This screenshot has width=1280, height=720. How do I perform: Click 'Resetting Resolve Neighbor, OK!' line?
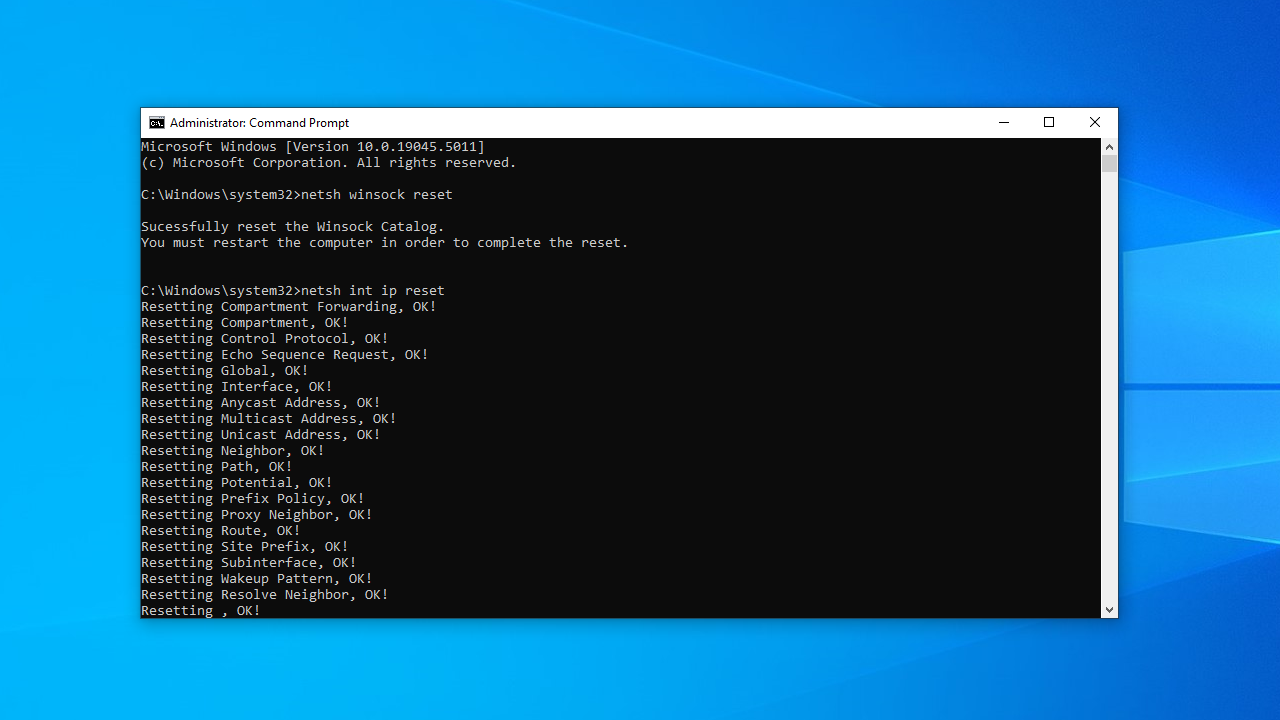click(265, 595)
